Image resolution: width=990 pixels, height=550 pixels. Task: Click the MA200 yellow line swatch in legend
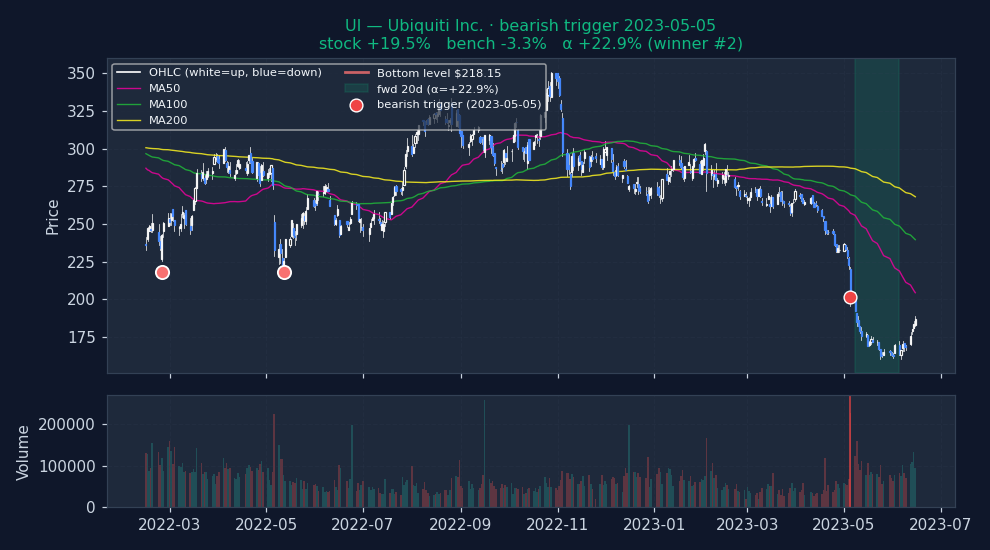[x=130, y=120]
